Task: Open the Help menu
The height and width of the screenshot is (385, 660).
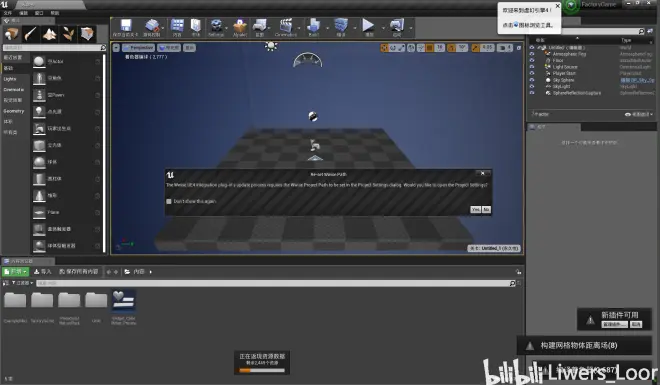Action: pyautogui.click(x=55, y=13)
